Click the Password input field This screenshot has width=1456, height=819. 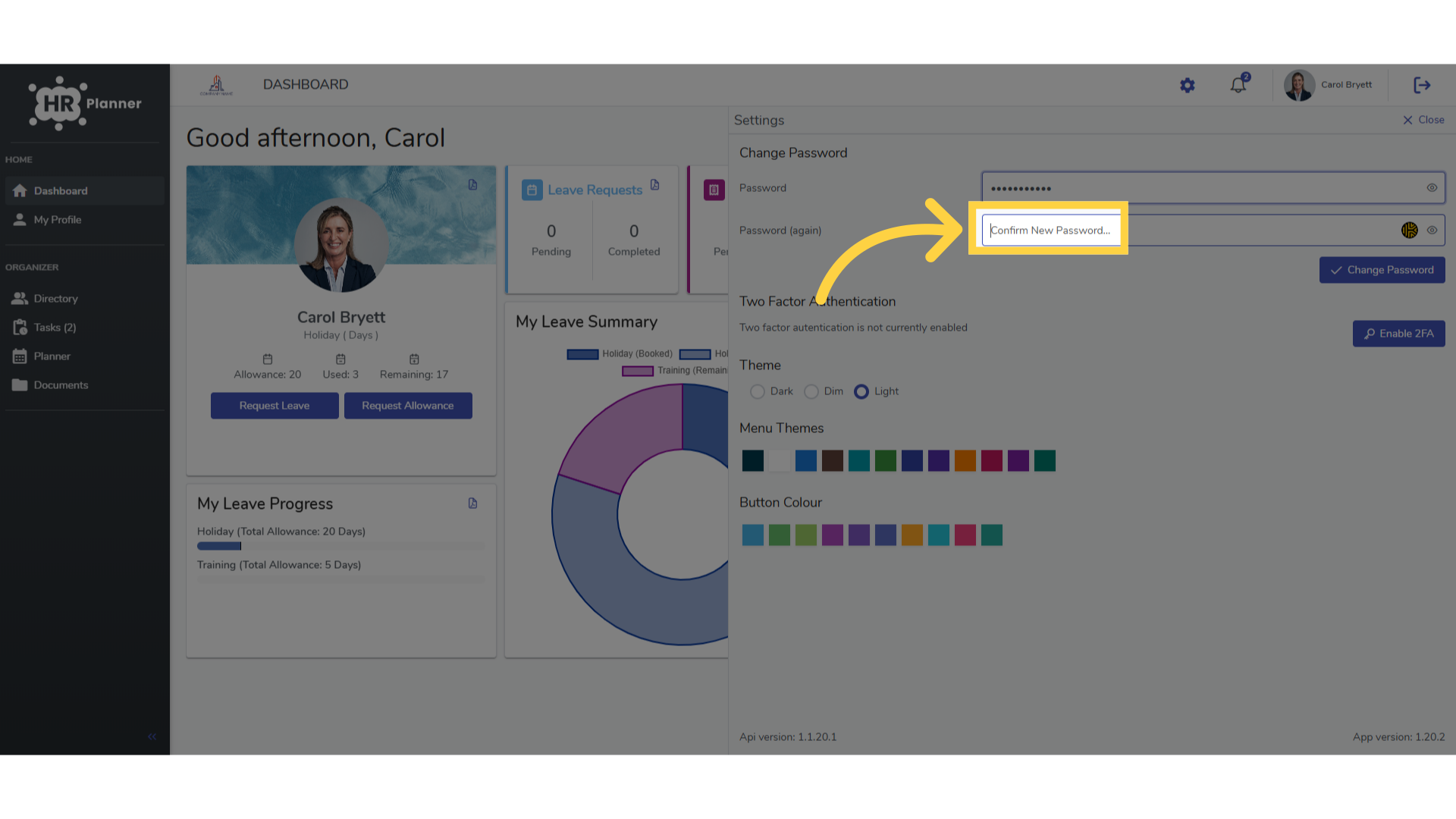tap(1213, 188)
